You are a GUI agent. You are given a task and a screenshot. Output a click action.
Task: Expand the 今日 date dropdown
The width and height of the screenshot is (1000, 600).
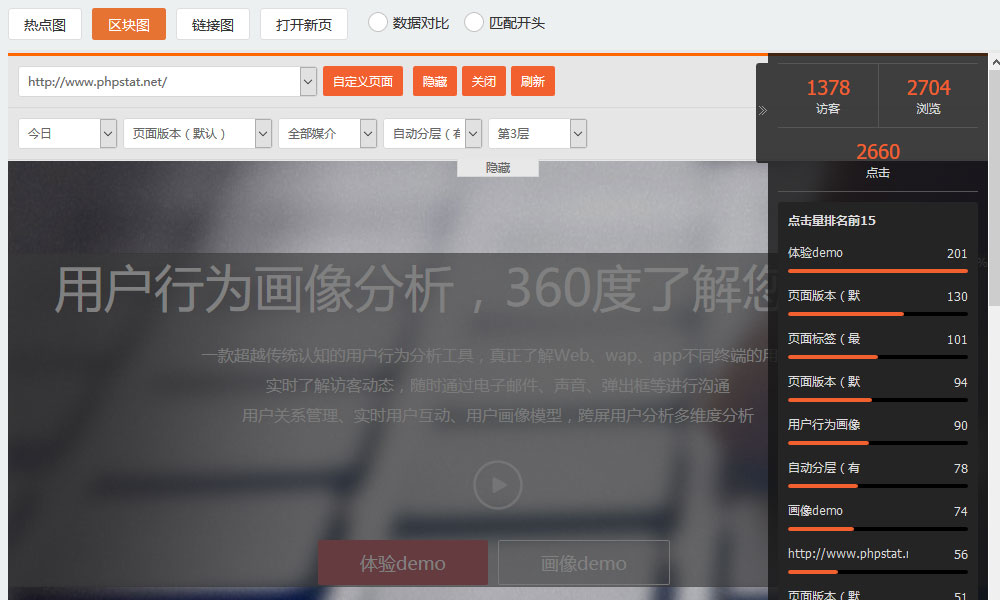click(108, 134)
